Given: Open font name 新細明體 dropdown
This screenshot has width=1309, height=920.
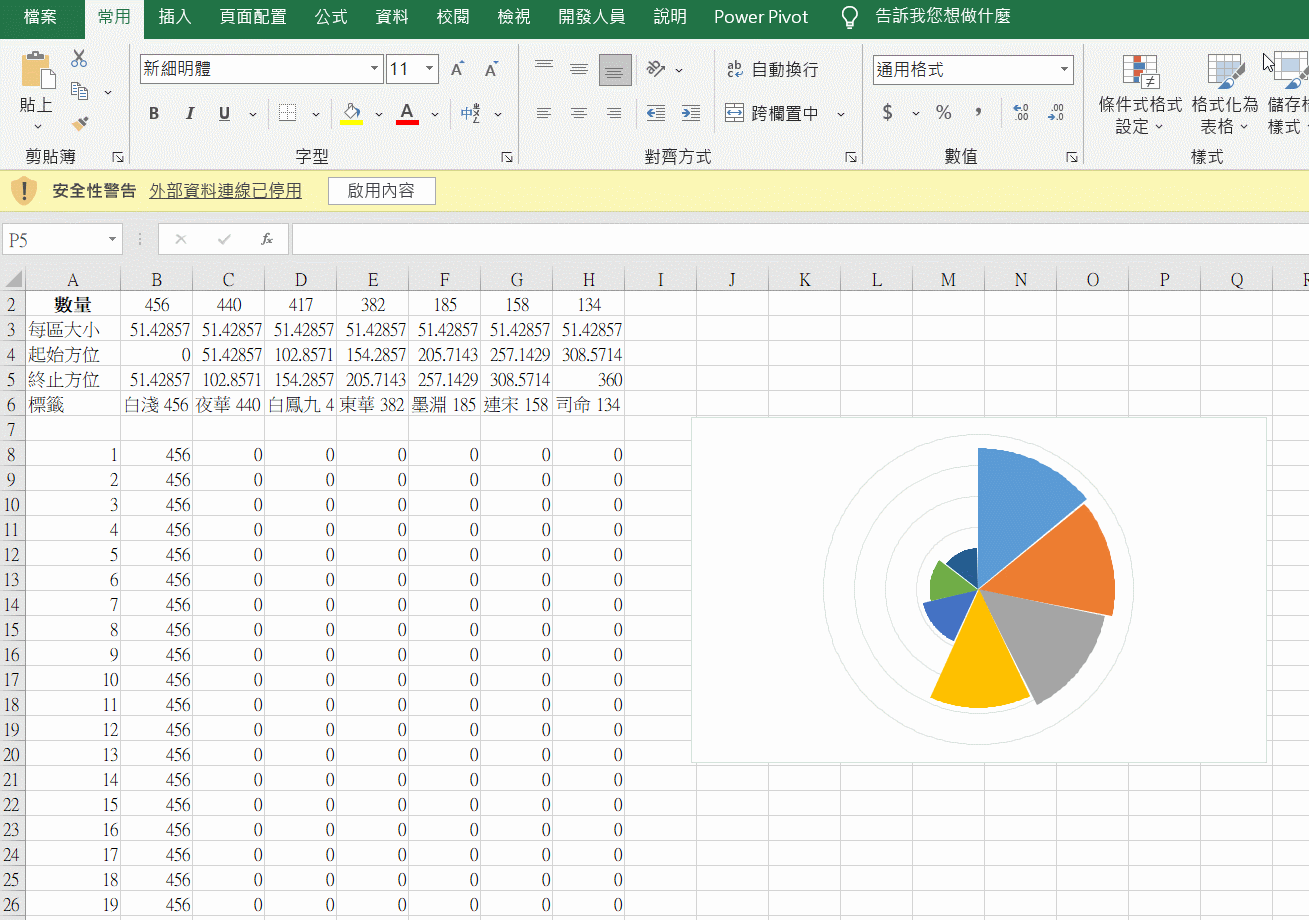Looking at the screenshot, I should click(375, 69).
